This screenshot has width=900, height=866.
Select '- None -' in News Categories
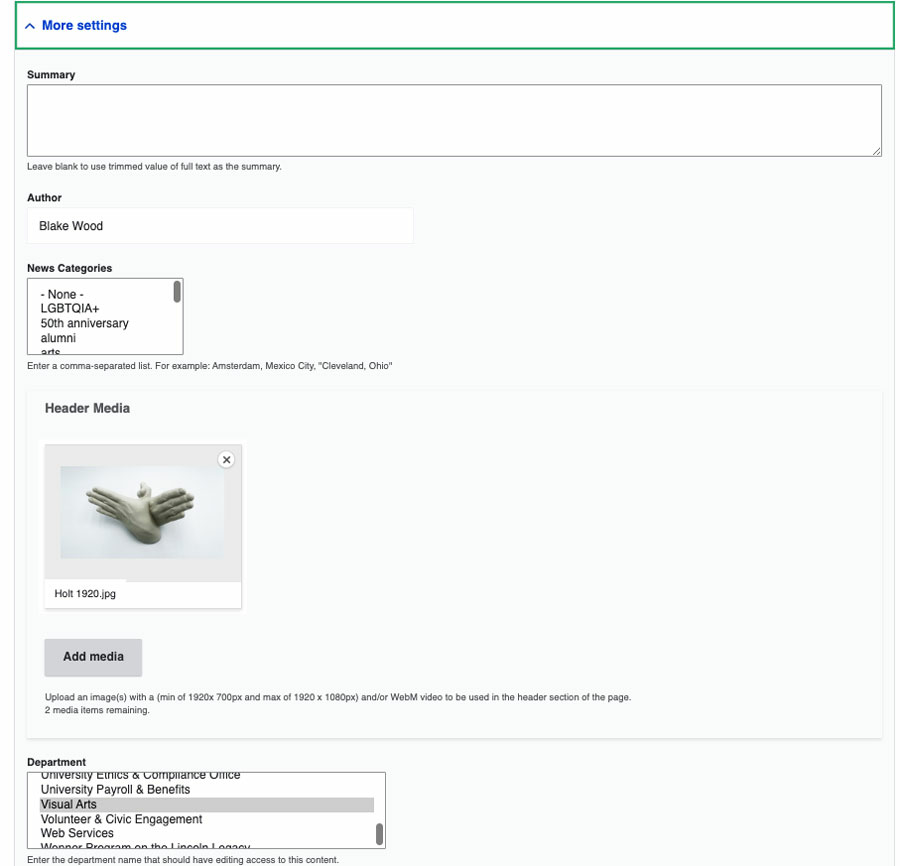point(62,294)
